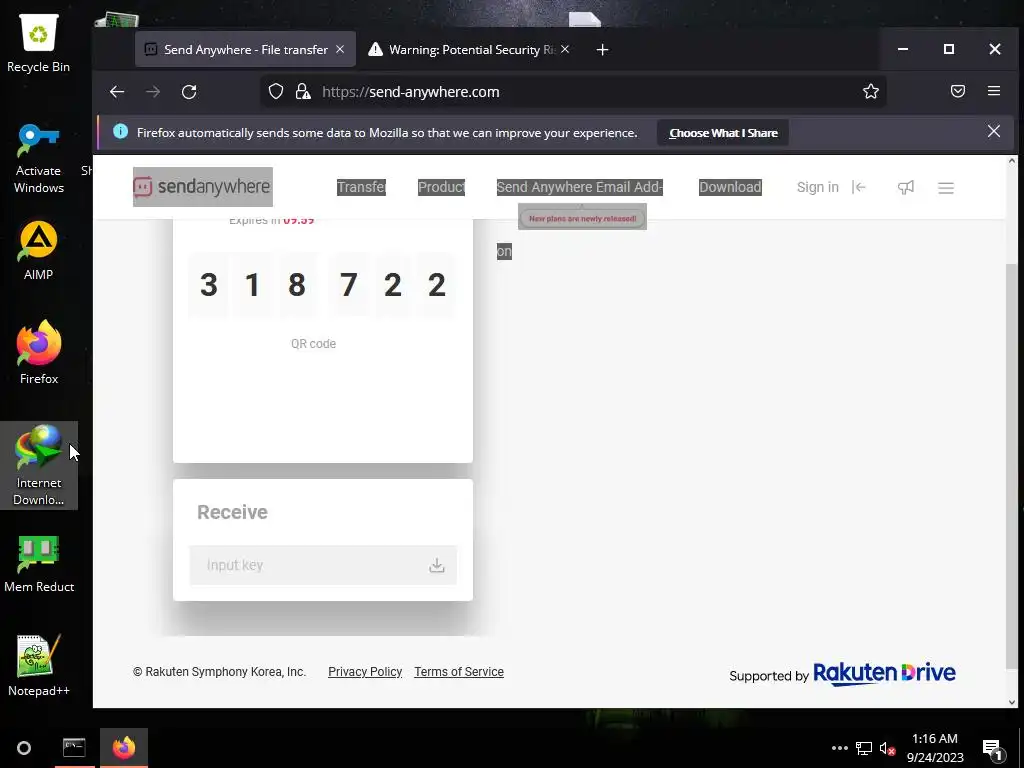Go back using the browser back arrow

click(117, 92)
